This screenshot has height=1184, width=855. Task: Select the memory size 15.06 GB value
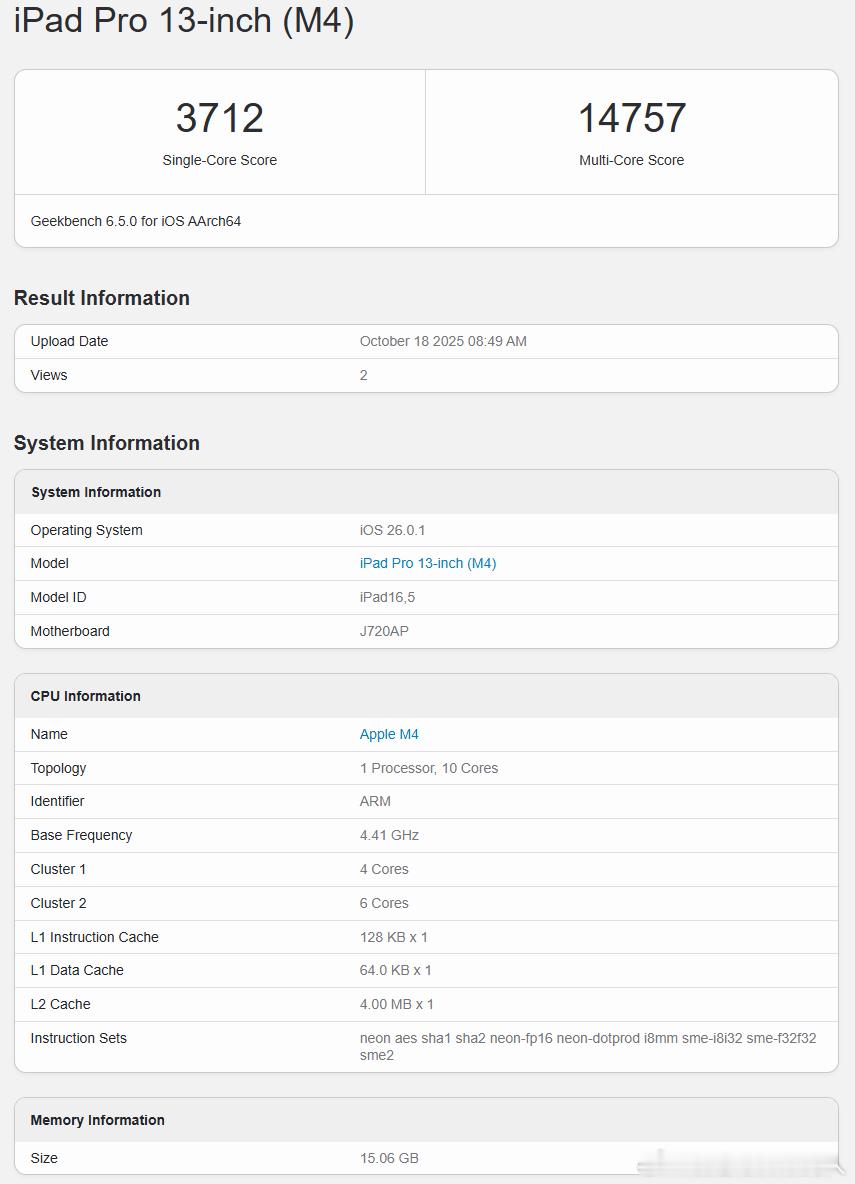tap(389, 1158)
